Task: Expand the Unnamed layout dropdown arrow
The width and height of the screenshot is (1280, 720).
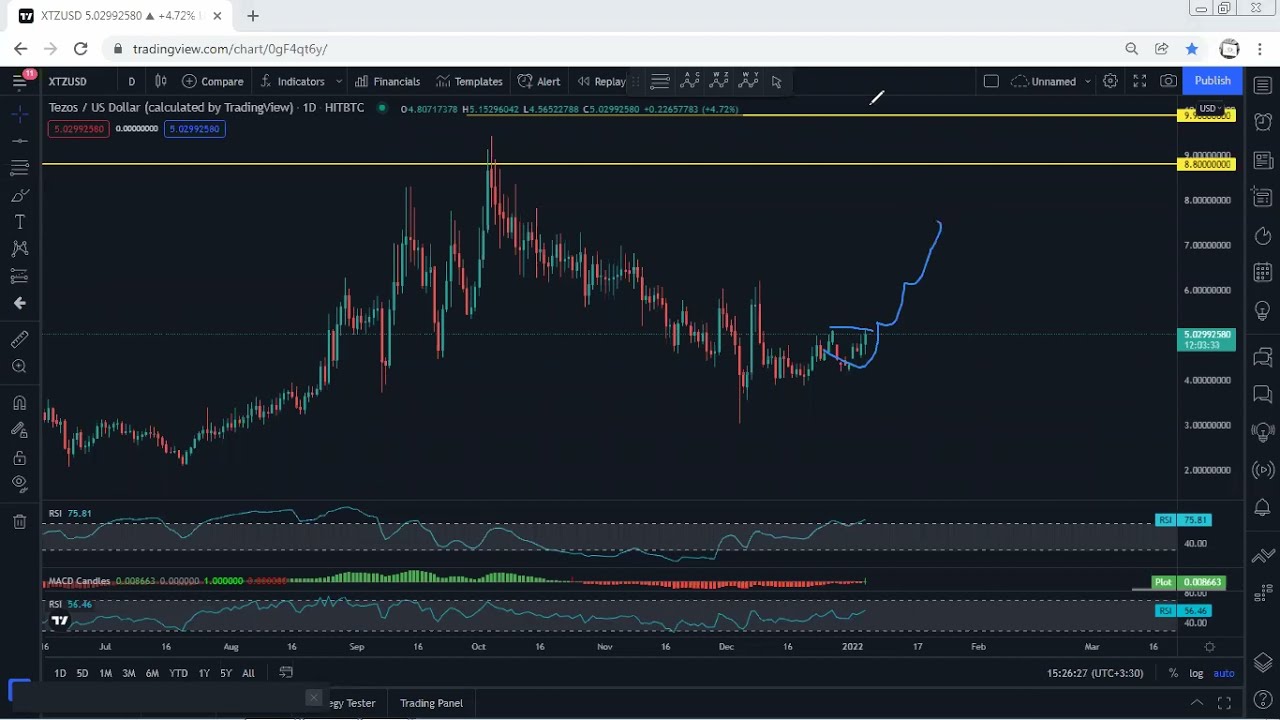Action: pos(1087,81)
